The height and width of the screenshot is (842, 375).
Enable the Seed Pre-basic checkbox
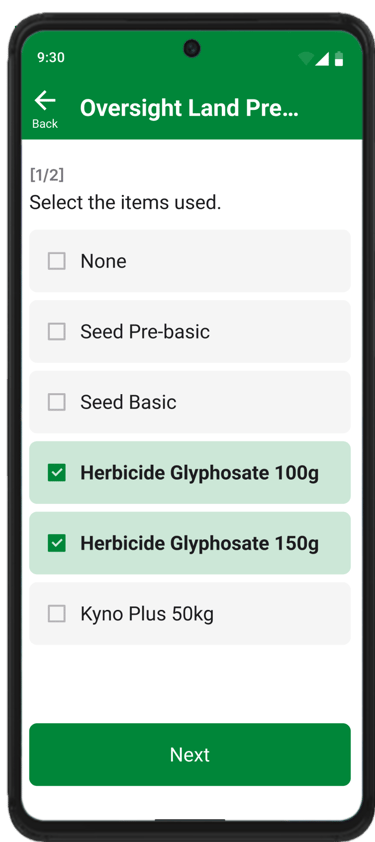(x=56, y=331)
